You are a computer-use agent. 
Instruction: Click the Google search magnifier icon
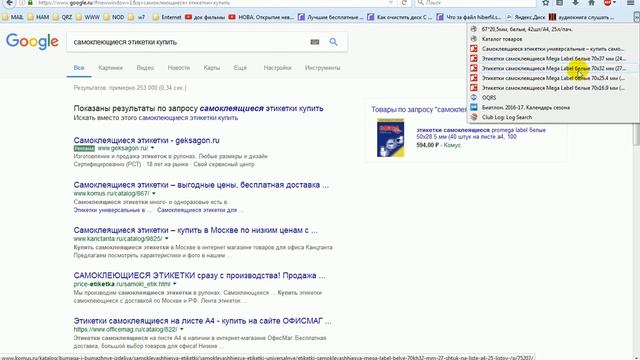click(333, 42)
